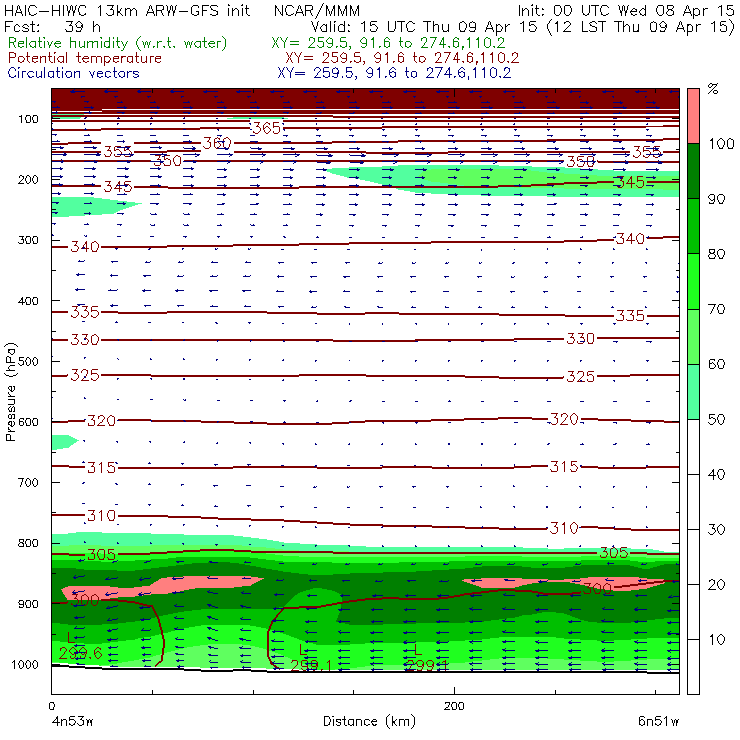Click the '700' pressure axis tick label
This screenshot has height=740, width=740.
(x=28, y=482)
